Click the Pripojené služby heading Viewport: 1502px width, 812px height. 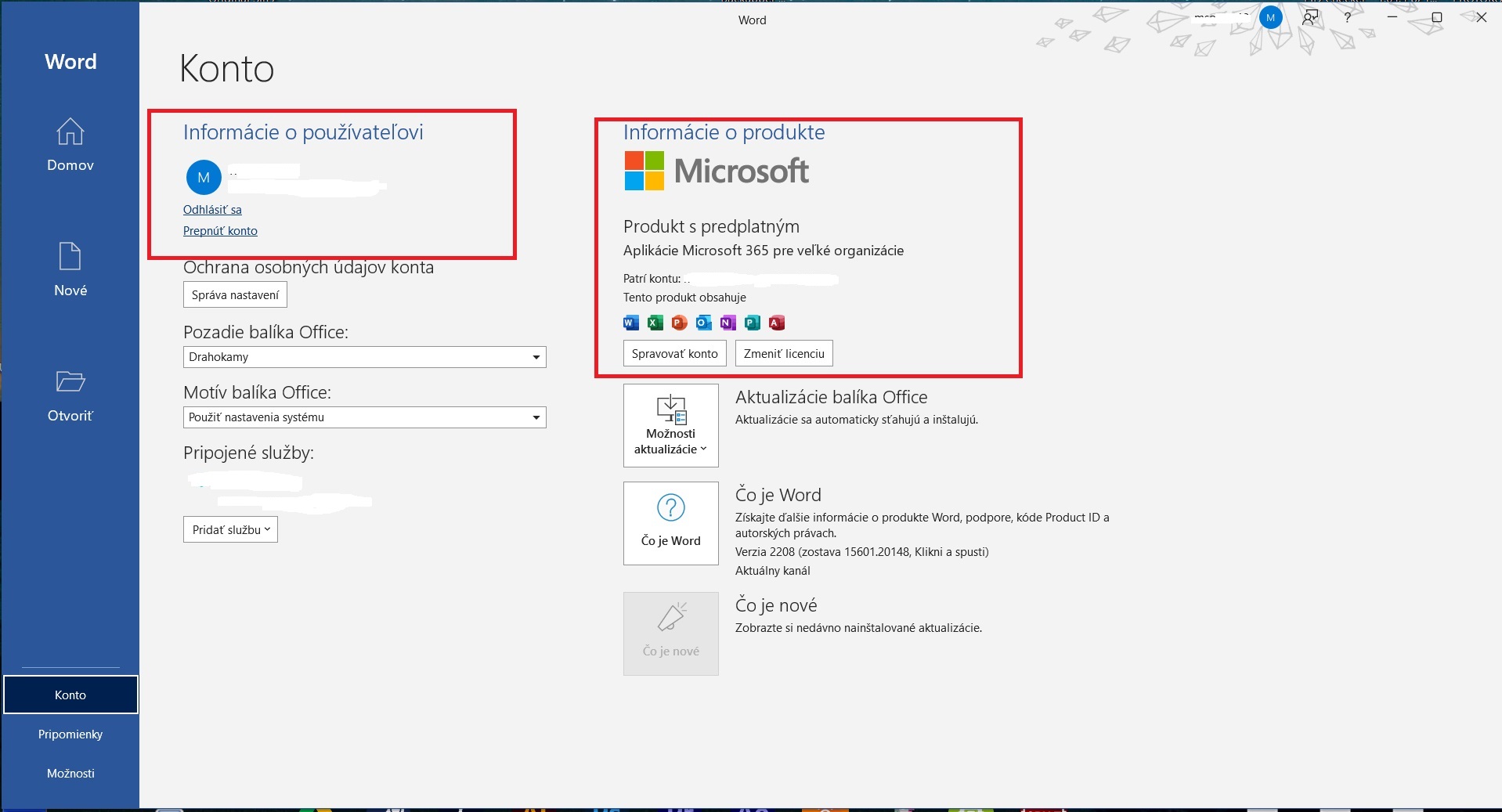248,453
